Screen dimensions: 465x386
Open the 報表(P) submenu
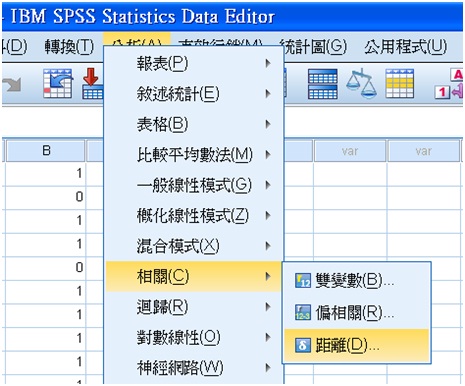(x=194, y=63)
